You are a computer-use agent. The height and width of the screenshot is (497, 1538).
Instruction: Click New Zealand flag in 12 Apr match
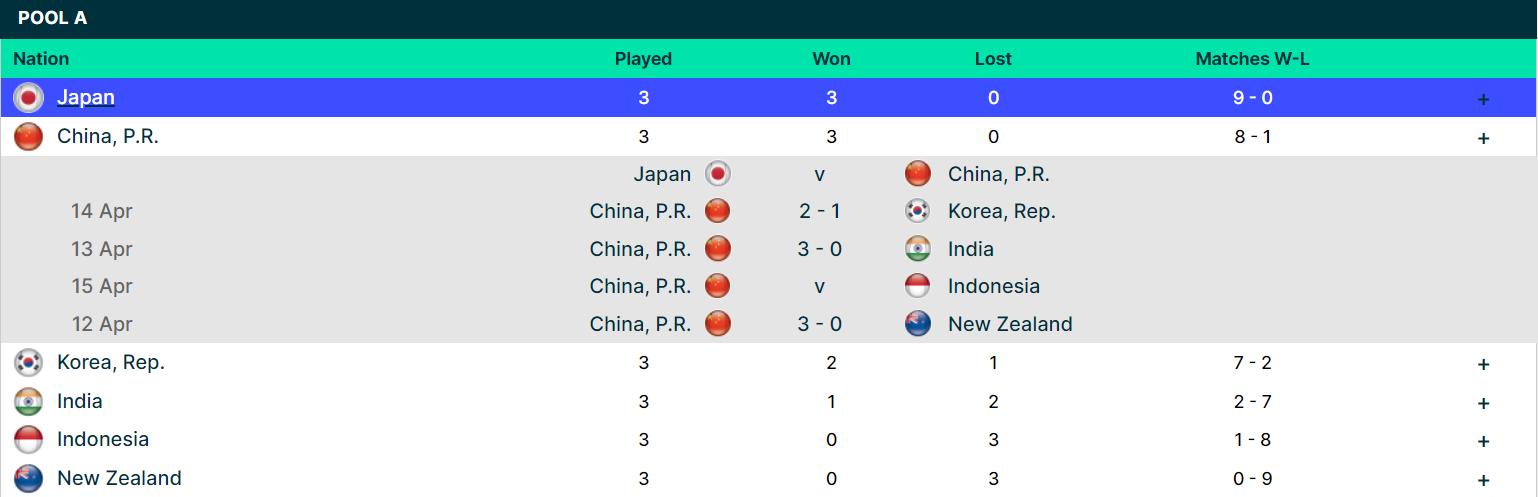click(x=918, y=324)
